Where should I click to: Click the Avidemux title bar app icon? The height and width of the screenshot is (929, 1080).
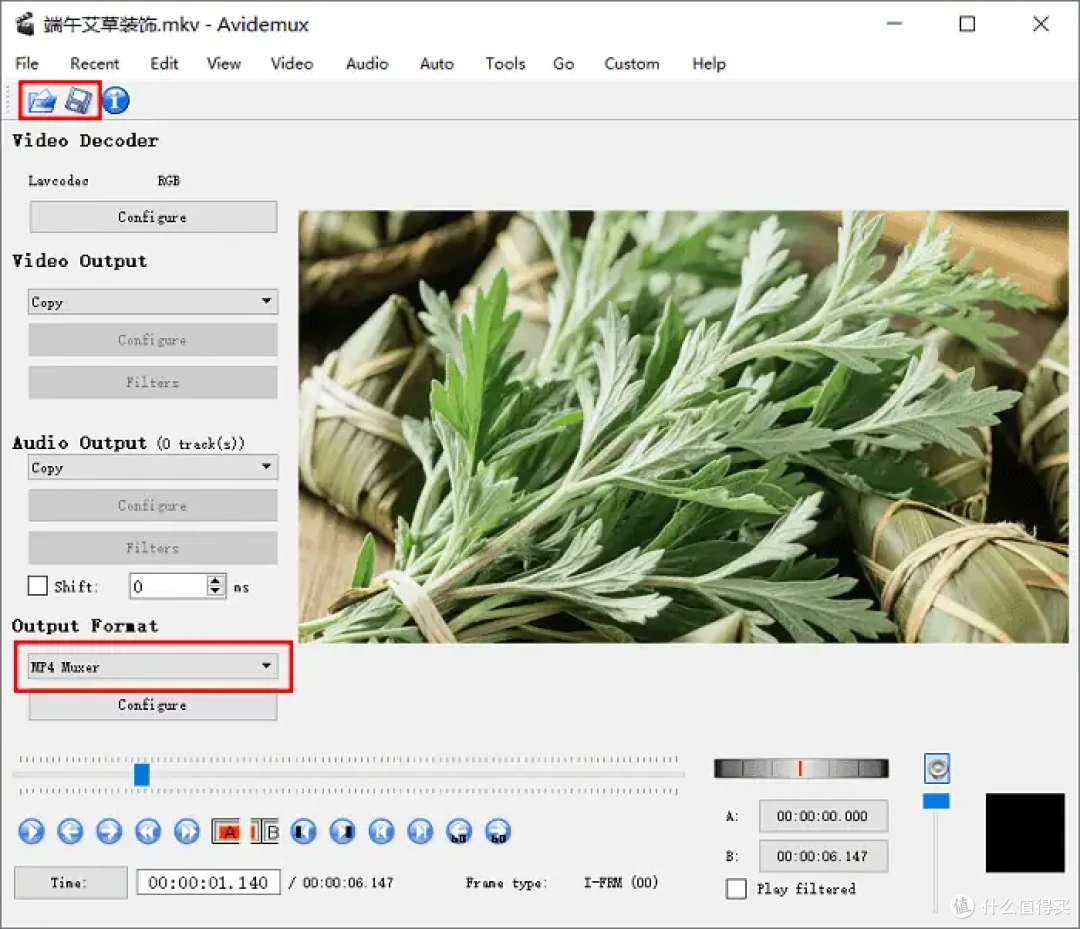[x=25, y=24]
